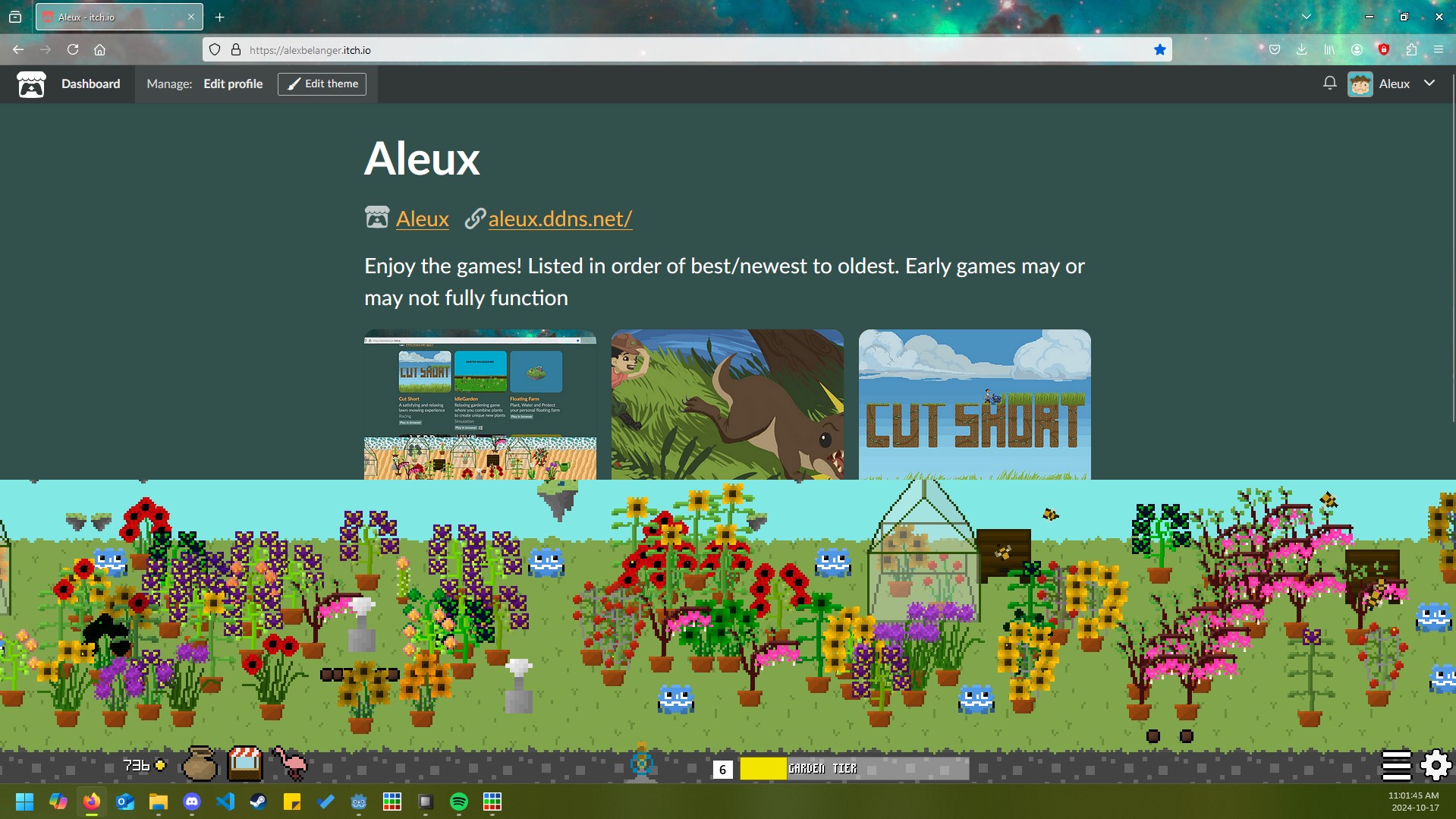The image size is (1456, 819).
Task: Toggle the bookmark star in the address bar
Action: click(1159, 49)
